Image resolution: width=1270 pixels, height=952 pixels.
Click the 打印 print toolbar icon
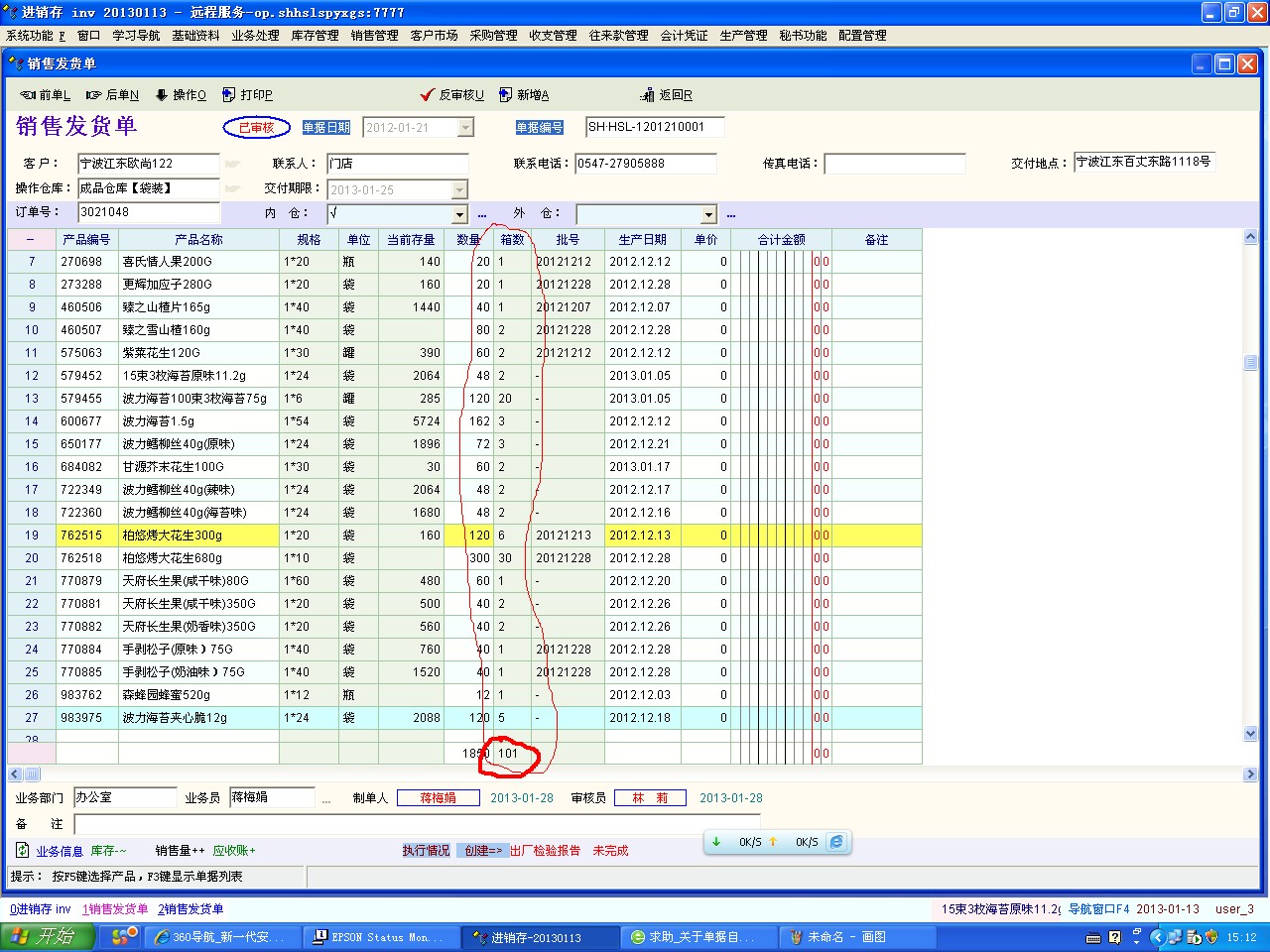247,95
